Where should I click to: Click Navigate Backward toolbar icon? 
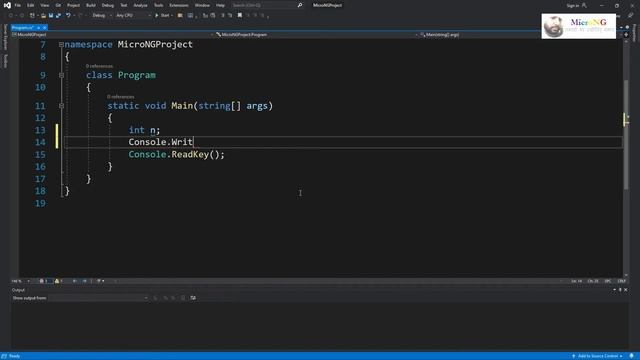click(11, 16)
